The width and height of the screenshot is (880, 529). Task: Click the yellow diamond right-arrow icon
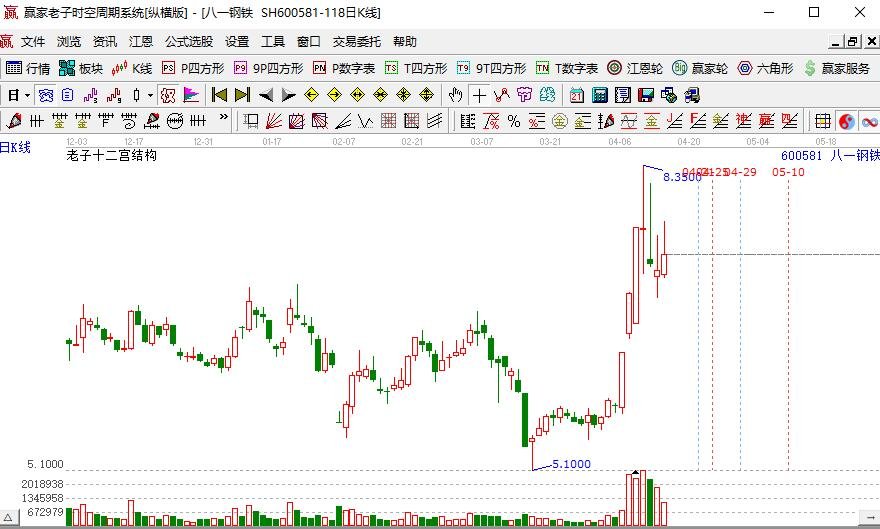(334, 95)
